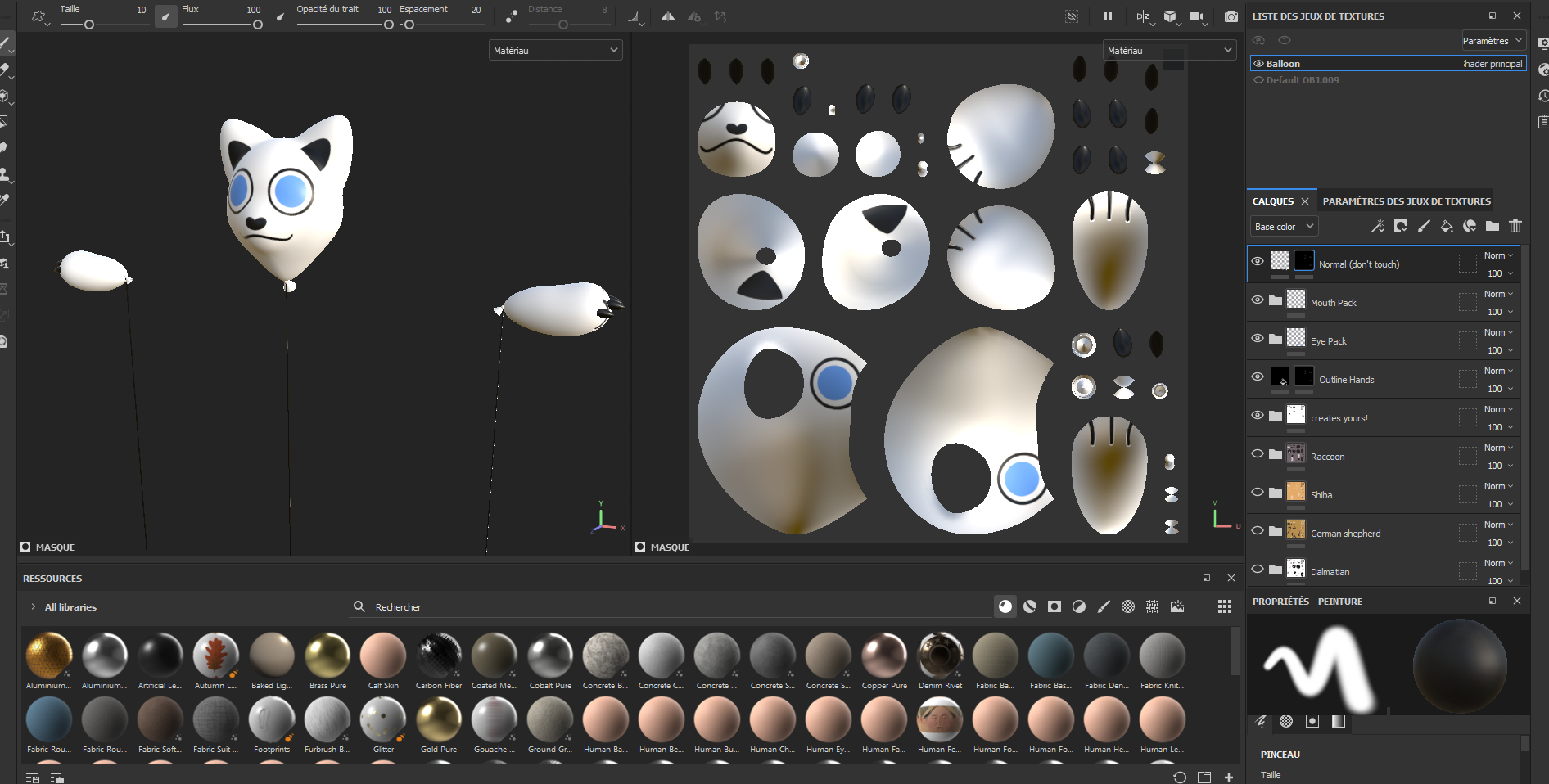Select the Calques tab
Screen dimensions: 1549x784
coord(1272,201)
